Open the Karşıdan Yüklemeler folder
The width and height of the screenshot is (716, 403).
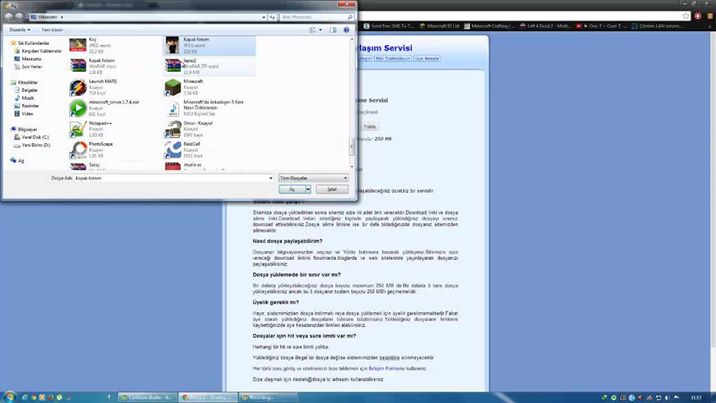(x=38, y=51)
